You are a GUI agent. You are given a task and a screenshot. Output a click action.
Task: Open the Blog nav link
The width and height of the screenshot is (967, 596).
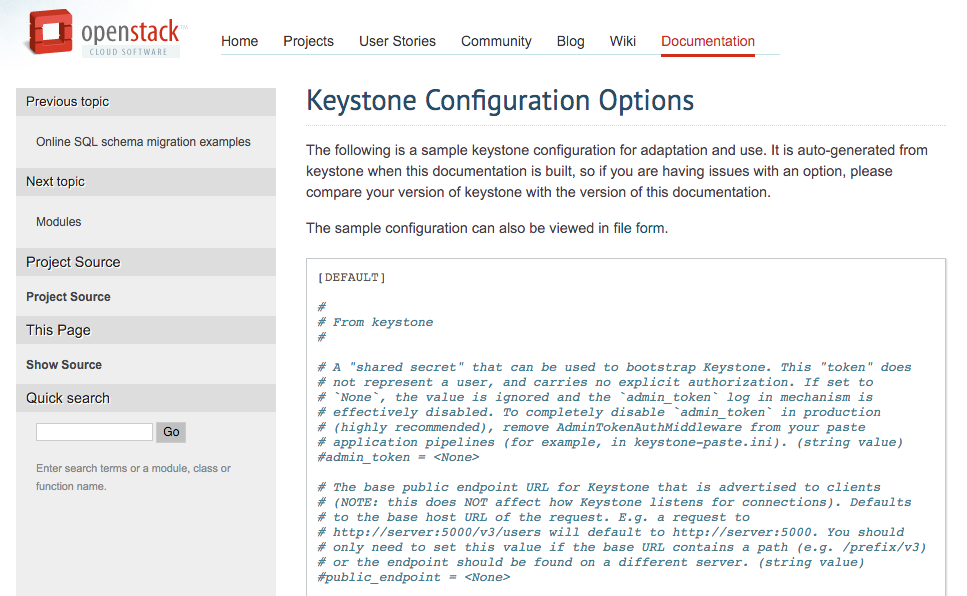(x=570, y=41)
